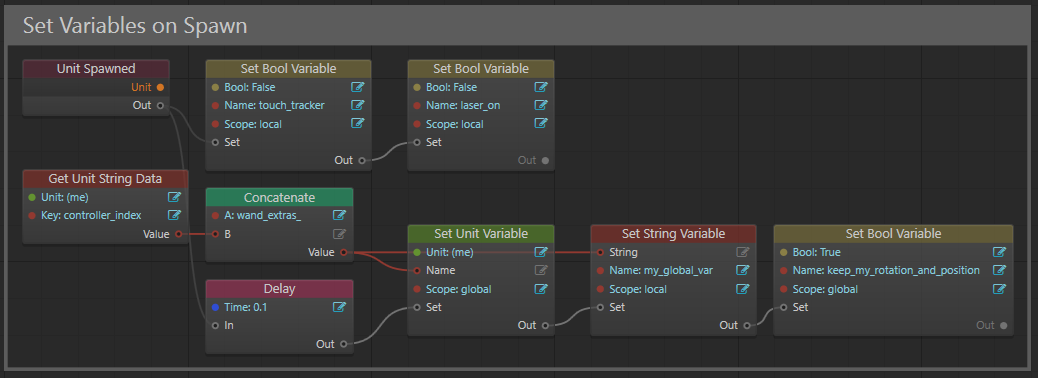Click the Out port on Delay node
The width and height of the screenshot is (1038, 378).
tap(344, 344)
